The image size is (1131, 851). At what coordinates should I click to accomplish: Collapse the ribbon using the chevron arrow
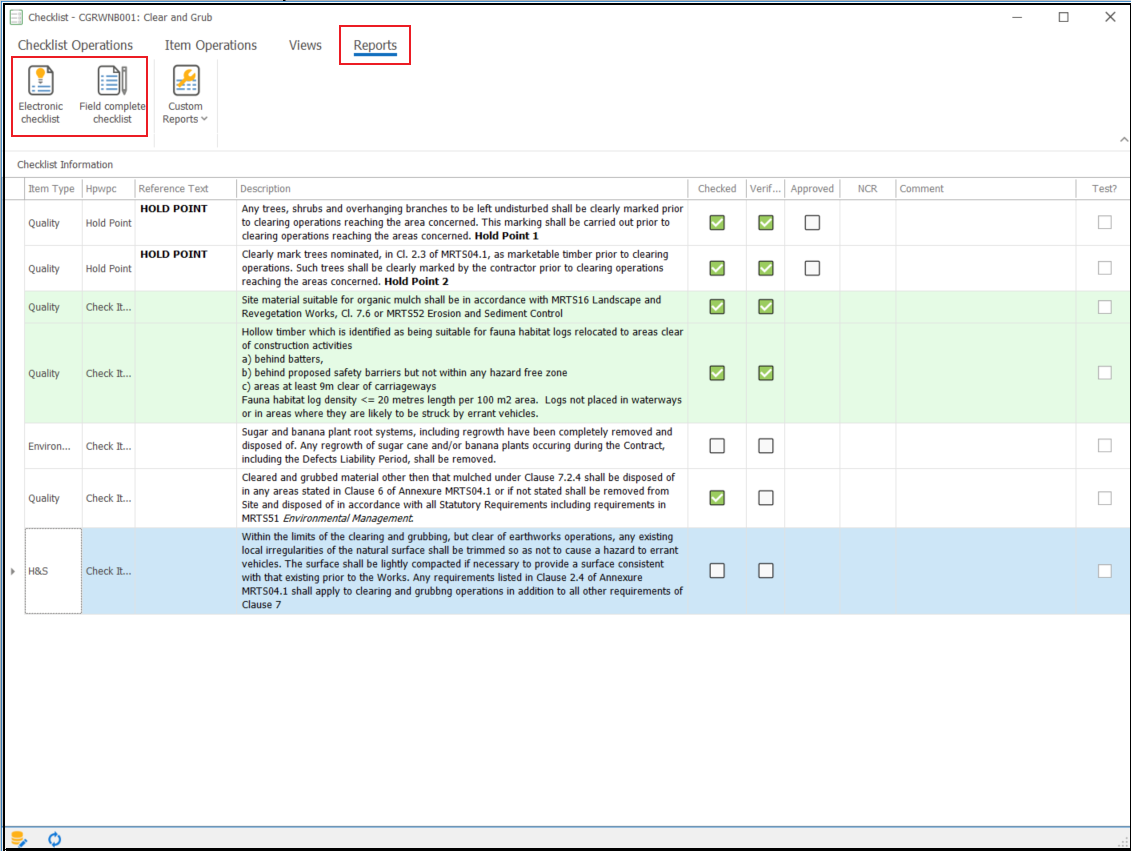(x=1122, y=139)
